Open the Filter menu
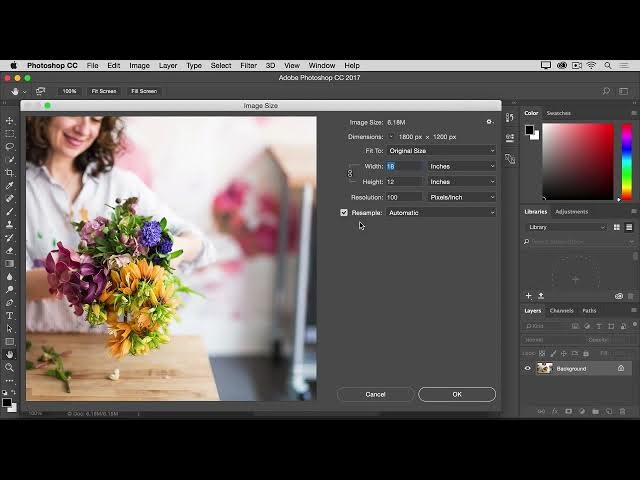This screenshot has width=640, height=480. [248, 65]
